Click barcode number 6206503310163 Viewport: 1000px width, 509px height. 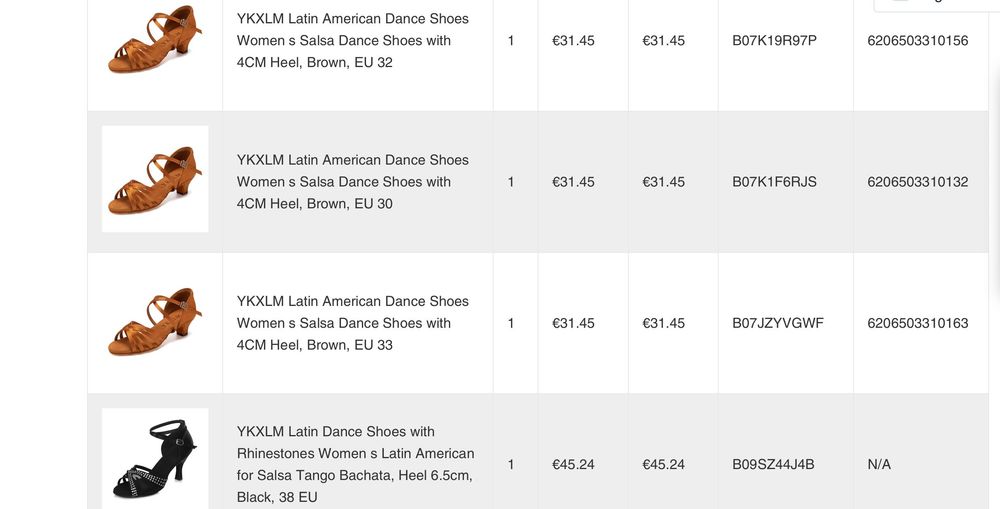pos(917,323)
